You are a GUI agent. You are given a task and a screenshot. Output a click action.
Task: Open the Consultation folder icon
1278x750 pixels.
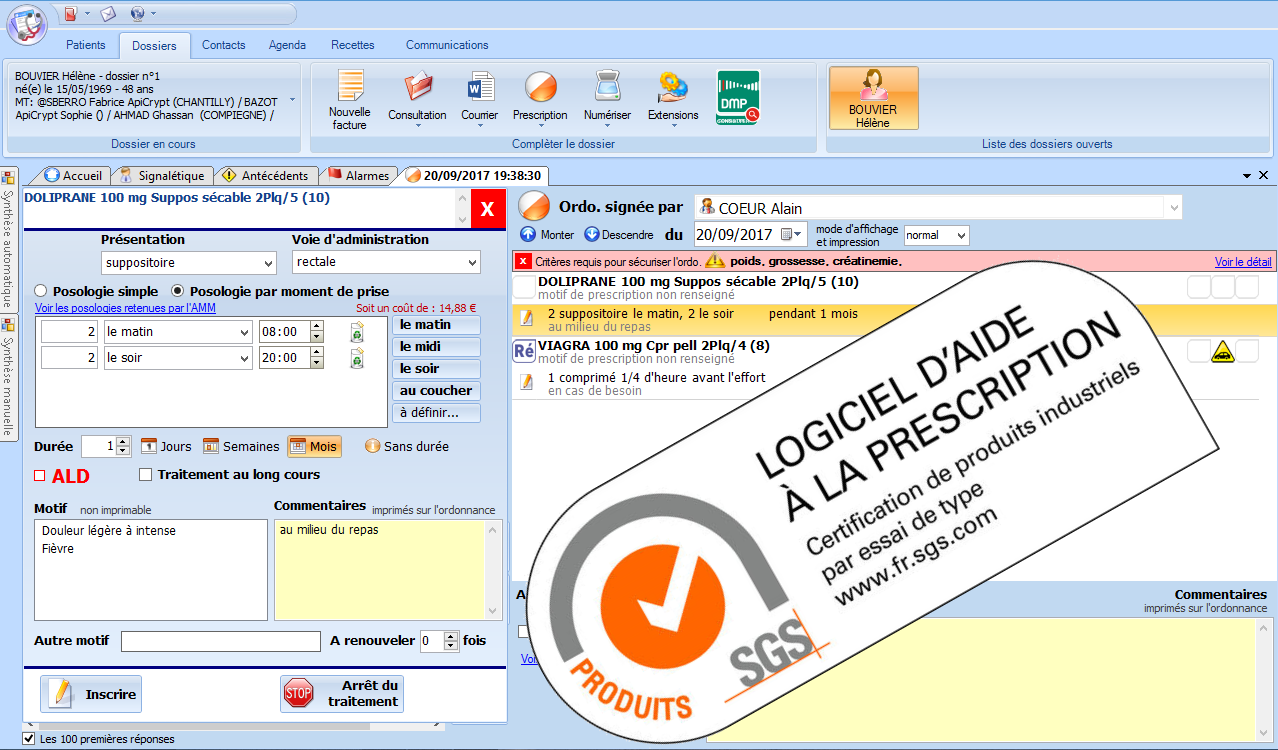pos(417,88)
